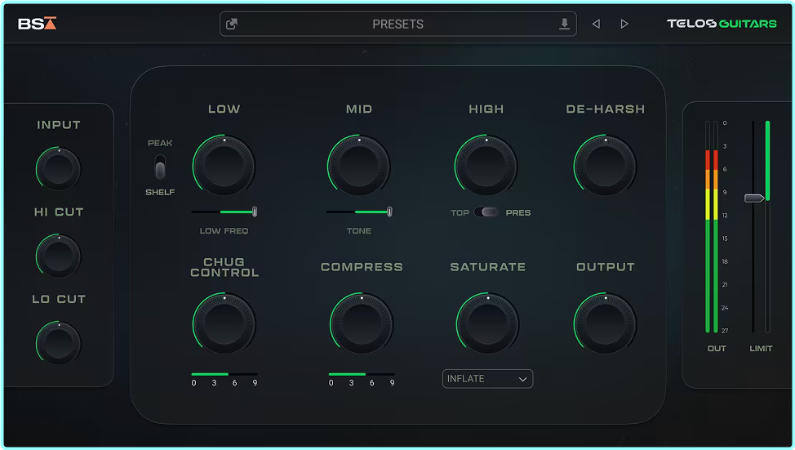Click the LOW FREQ slider handle
This screenshot has width=795, height=450.
pos(255,212)
